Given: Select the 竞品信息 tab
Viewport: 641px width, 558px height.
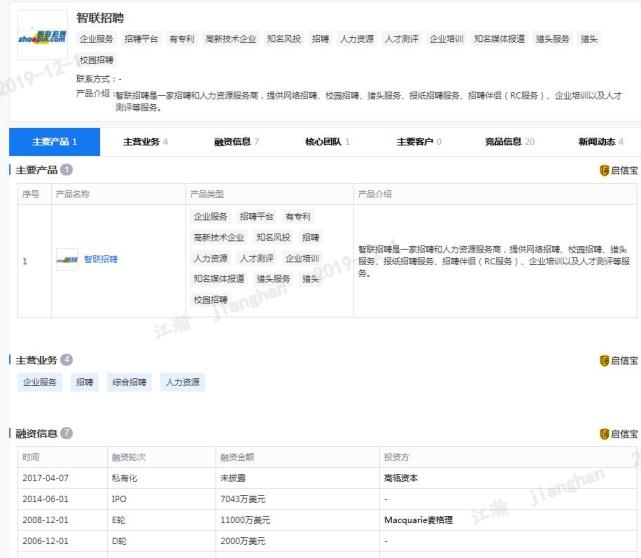Looking at the screenshot, I should click(509, 142).
